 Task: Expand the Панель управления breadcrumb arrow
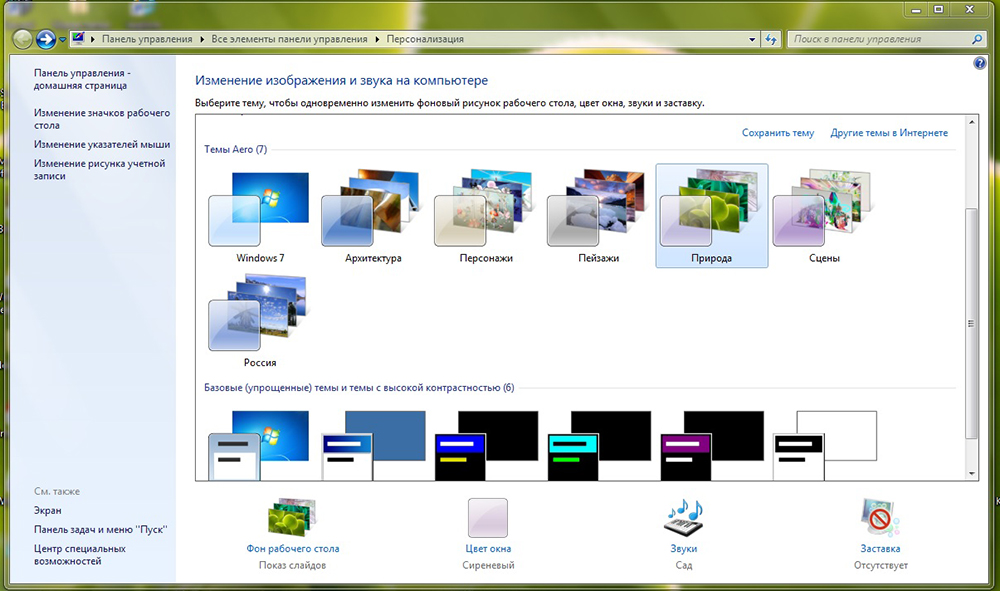[x=202, y=39]
